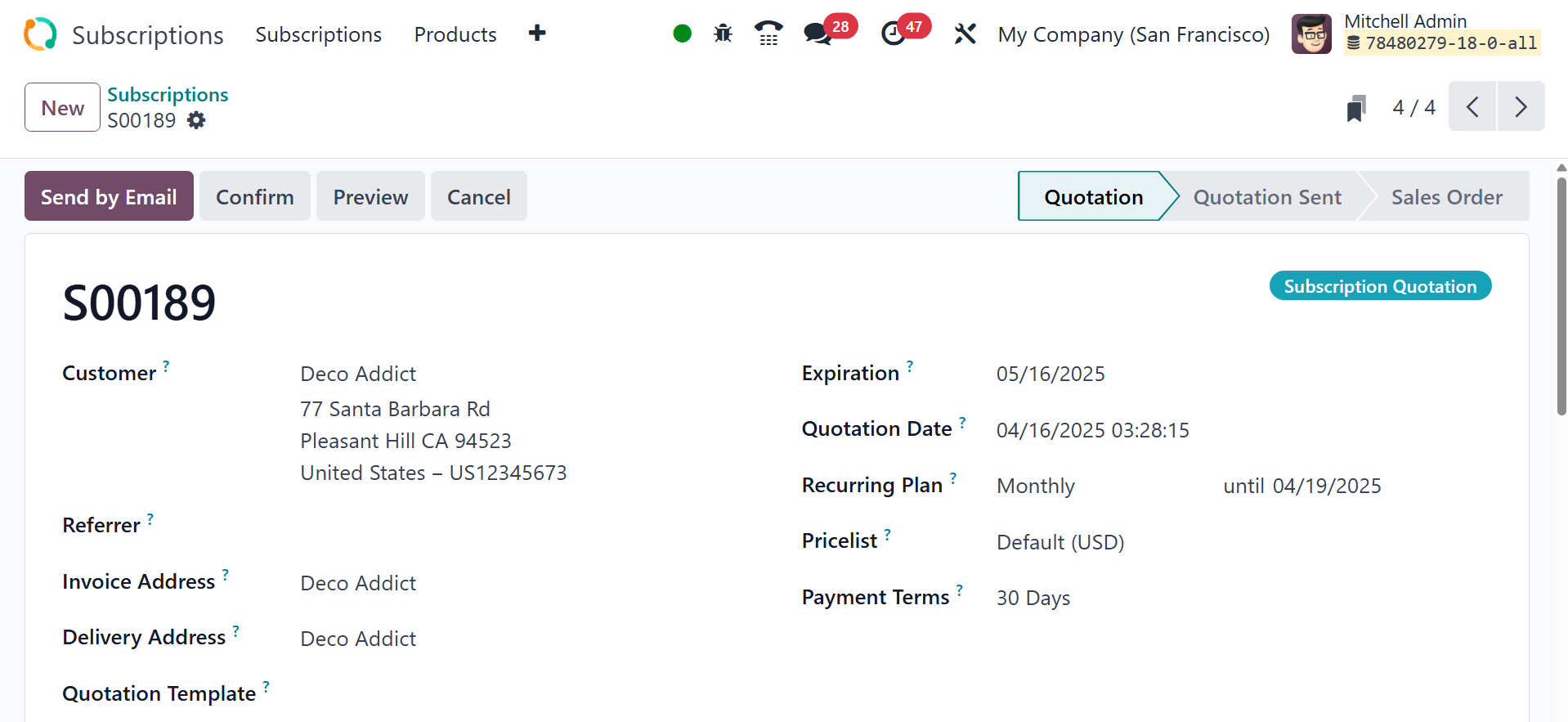Click Send by Email button
The width and height of the screenshot is (1568, 722).
click(109, 196)
